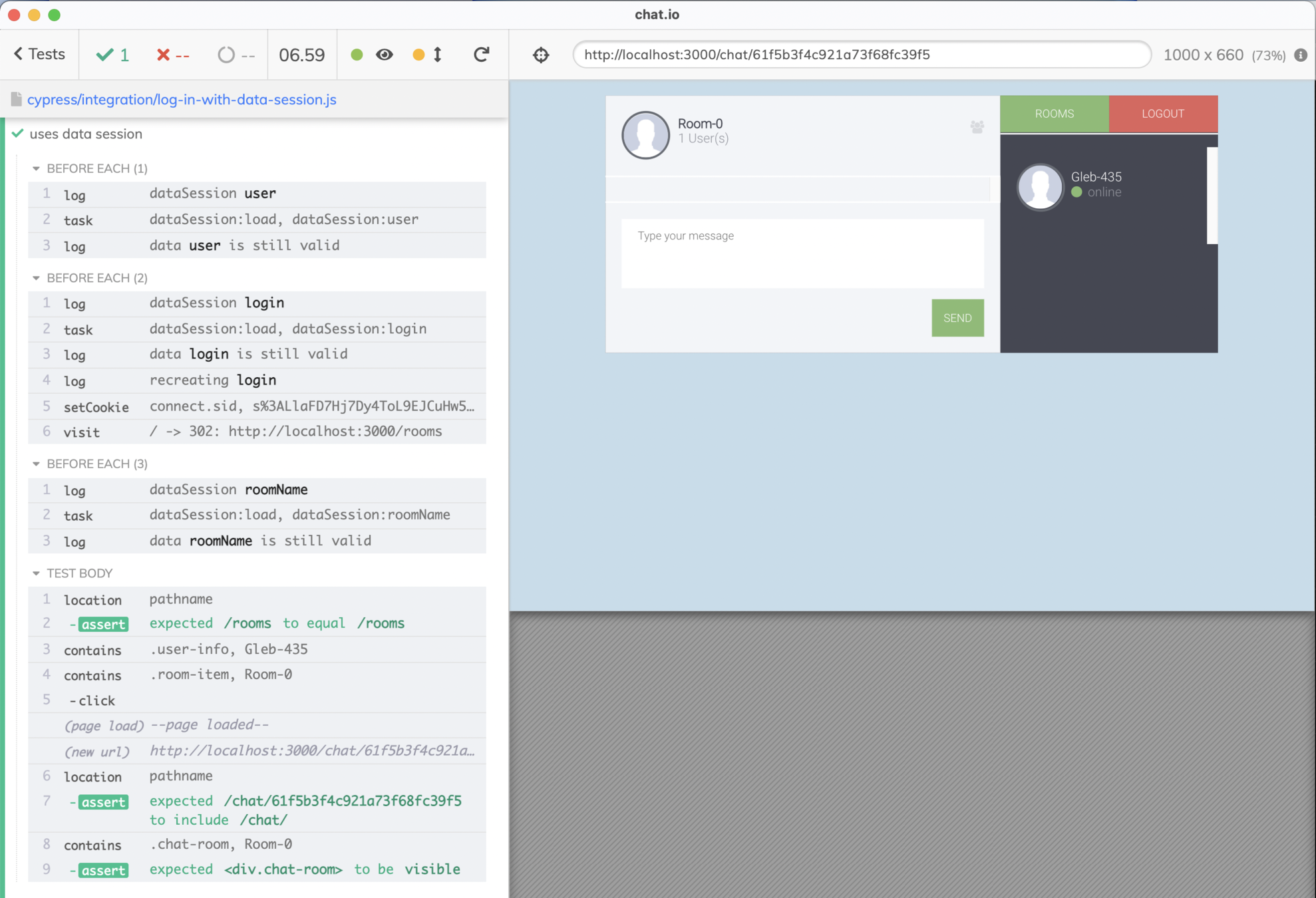
Task: Click the passed tests checkmark count
Action: pos(112,55)
